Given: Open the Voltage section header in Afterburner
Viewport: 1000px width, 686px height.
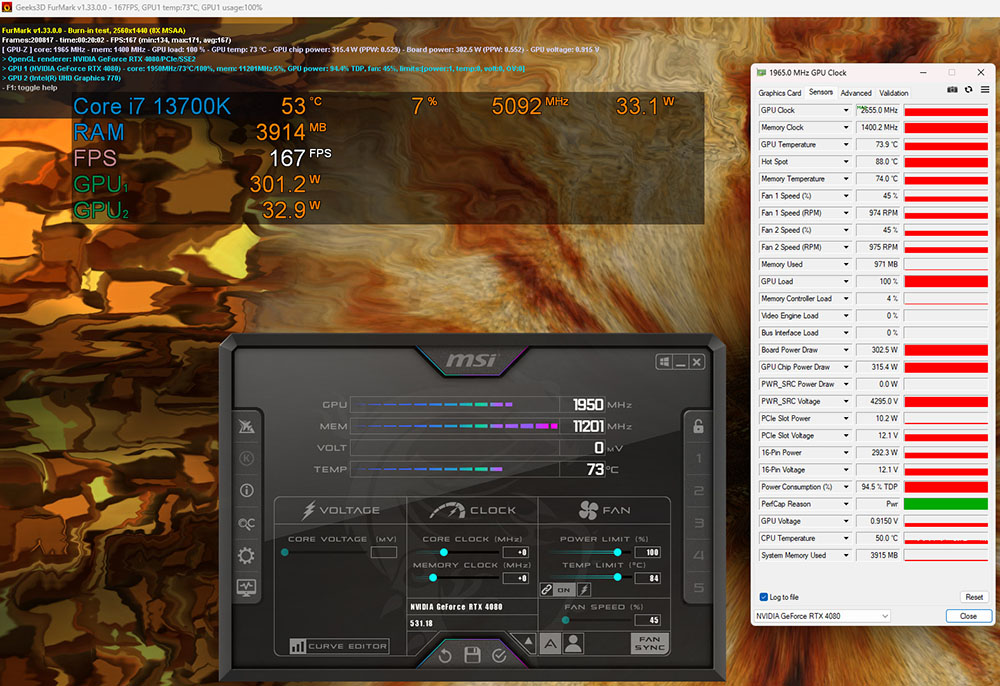Looking at the screenshot, I should (x=341, y=510).
